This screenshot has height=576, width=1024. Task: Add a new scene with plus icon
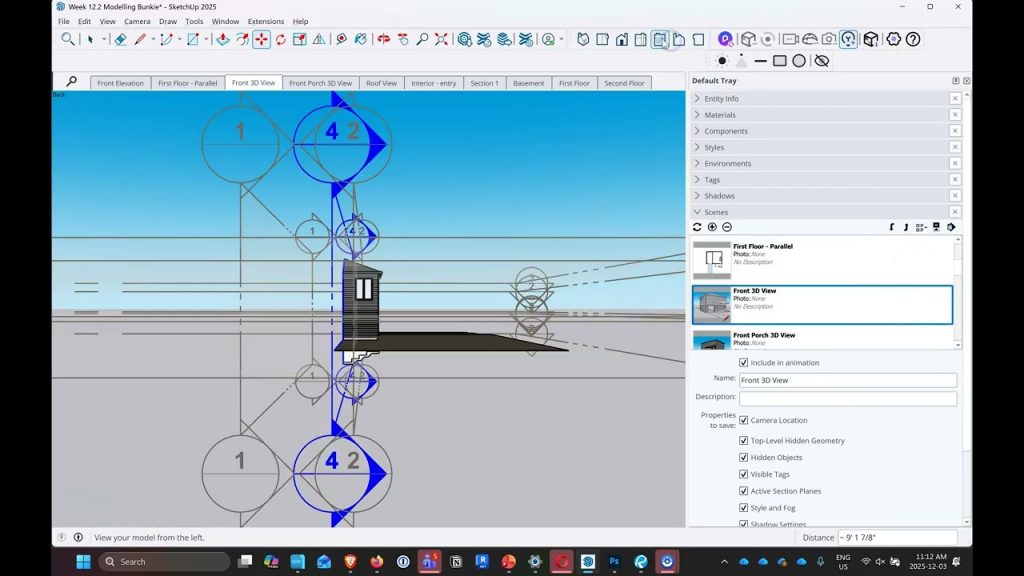pyautogui.click(x=712, y=227)
